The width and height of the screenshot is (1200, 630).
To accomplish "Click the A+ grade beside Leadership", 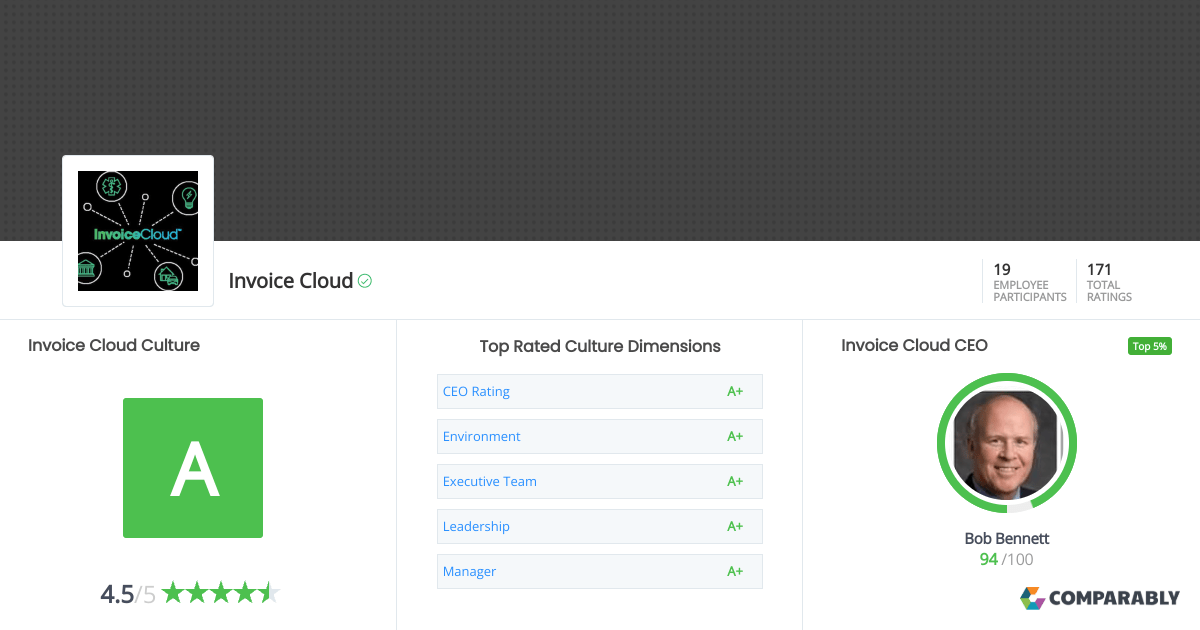I will point(735,526).
